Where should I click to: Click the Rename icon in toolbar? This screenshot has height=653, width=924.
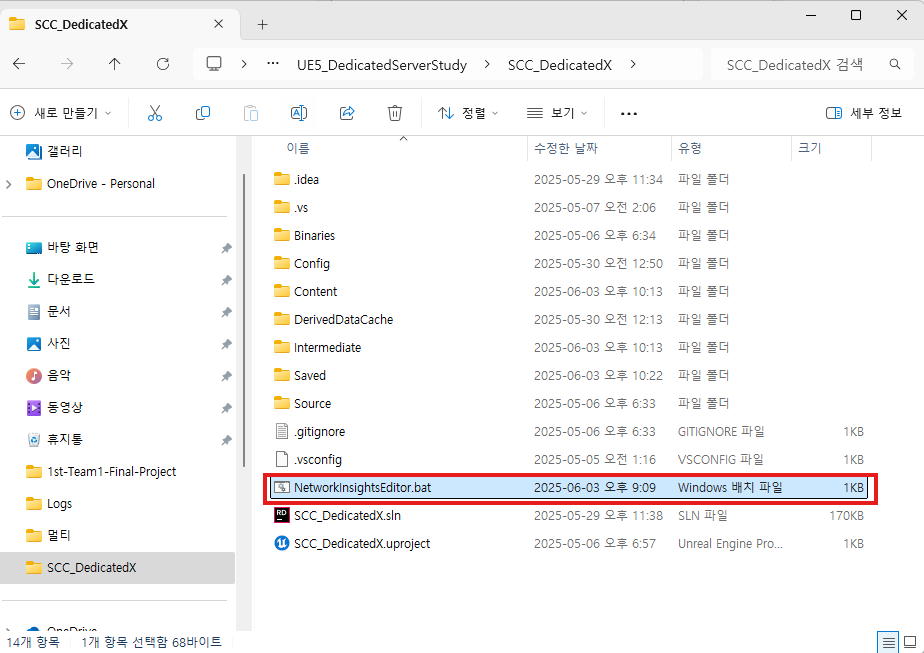(x=299, y=113)
